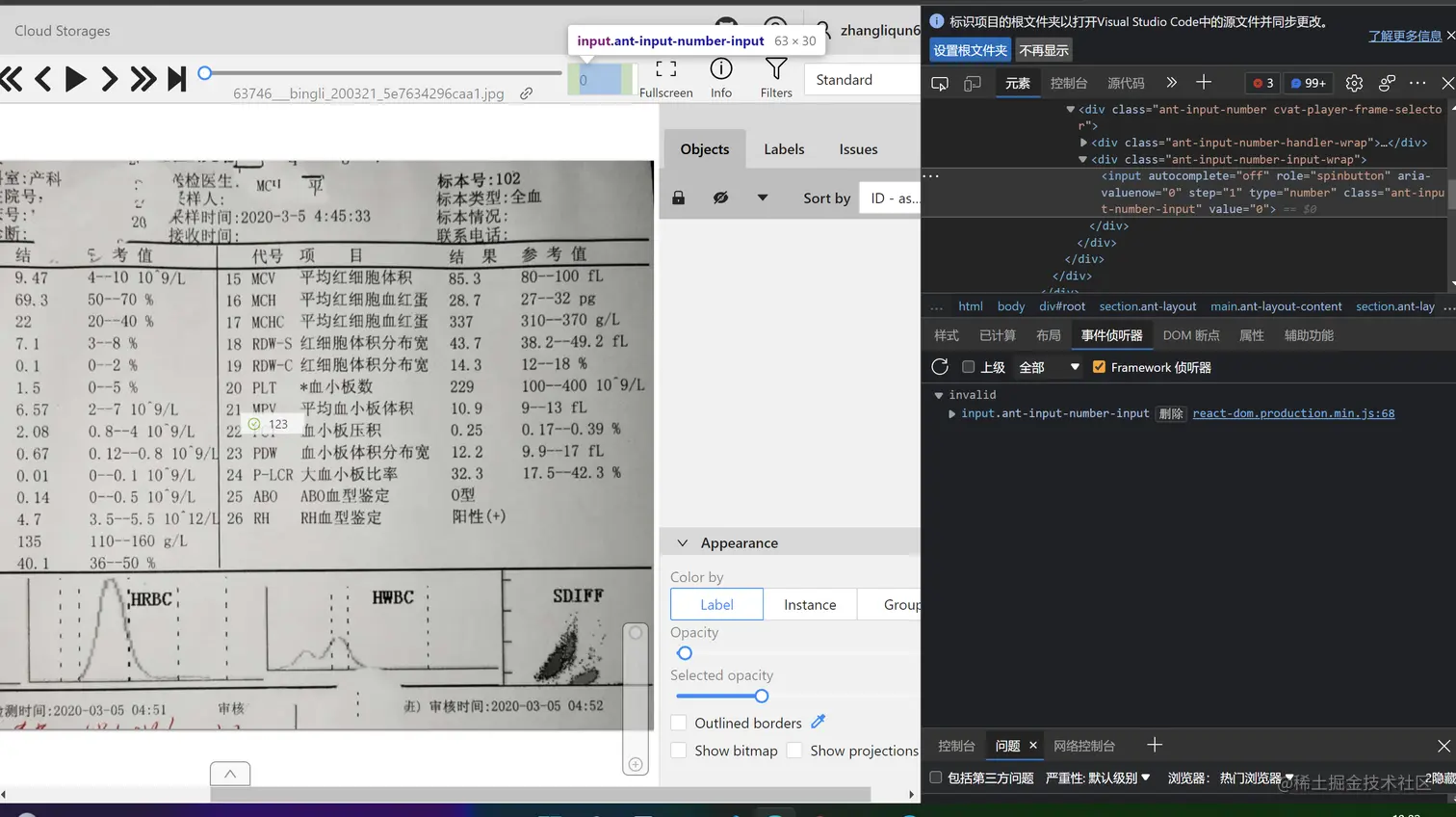Expand the input.ant-input-number-input listener entry

[x=952, y=413]
